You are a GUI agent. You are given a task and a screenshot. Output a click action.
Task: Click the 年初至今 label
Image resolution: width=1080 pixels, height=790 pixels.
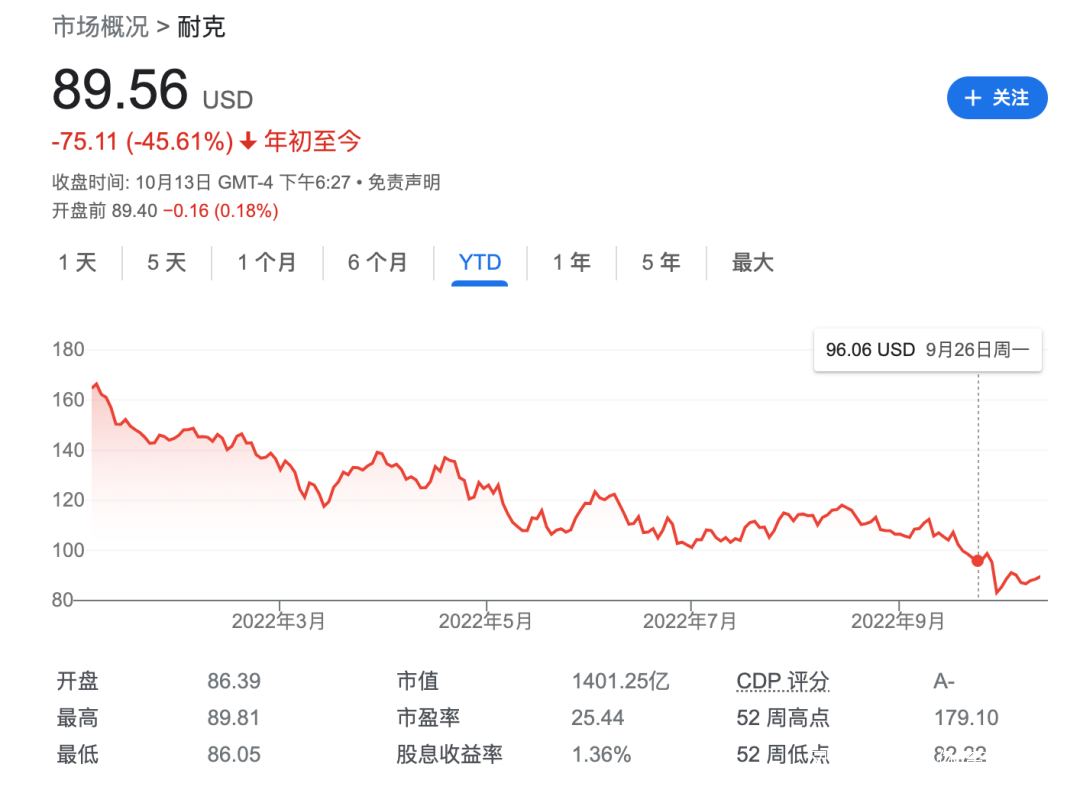(x=313, y=141)
